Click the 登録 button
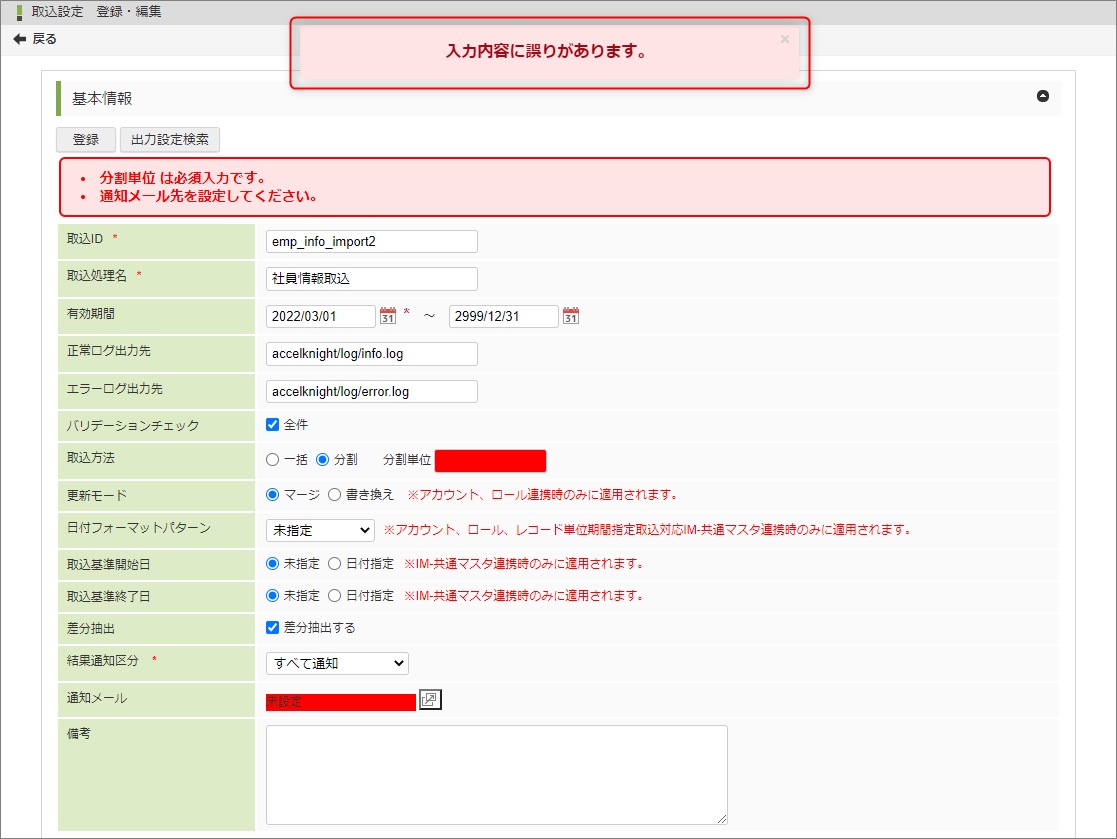Image resolution: width=1117 pixels, height=839 pixels. tap(86, 140)
